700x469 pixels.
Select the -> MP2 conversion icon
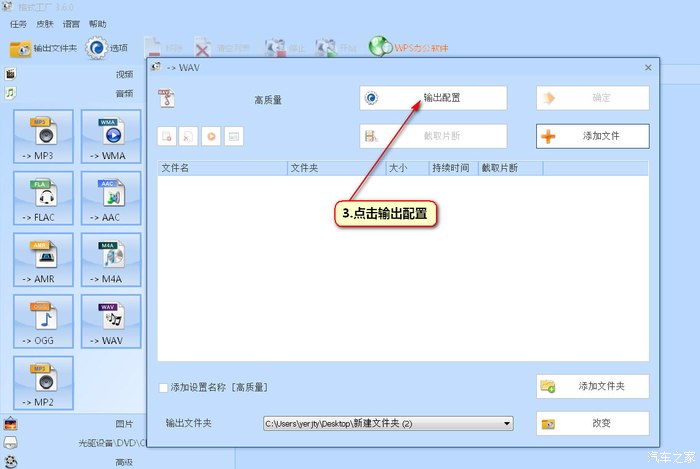[x=43, y=383]
